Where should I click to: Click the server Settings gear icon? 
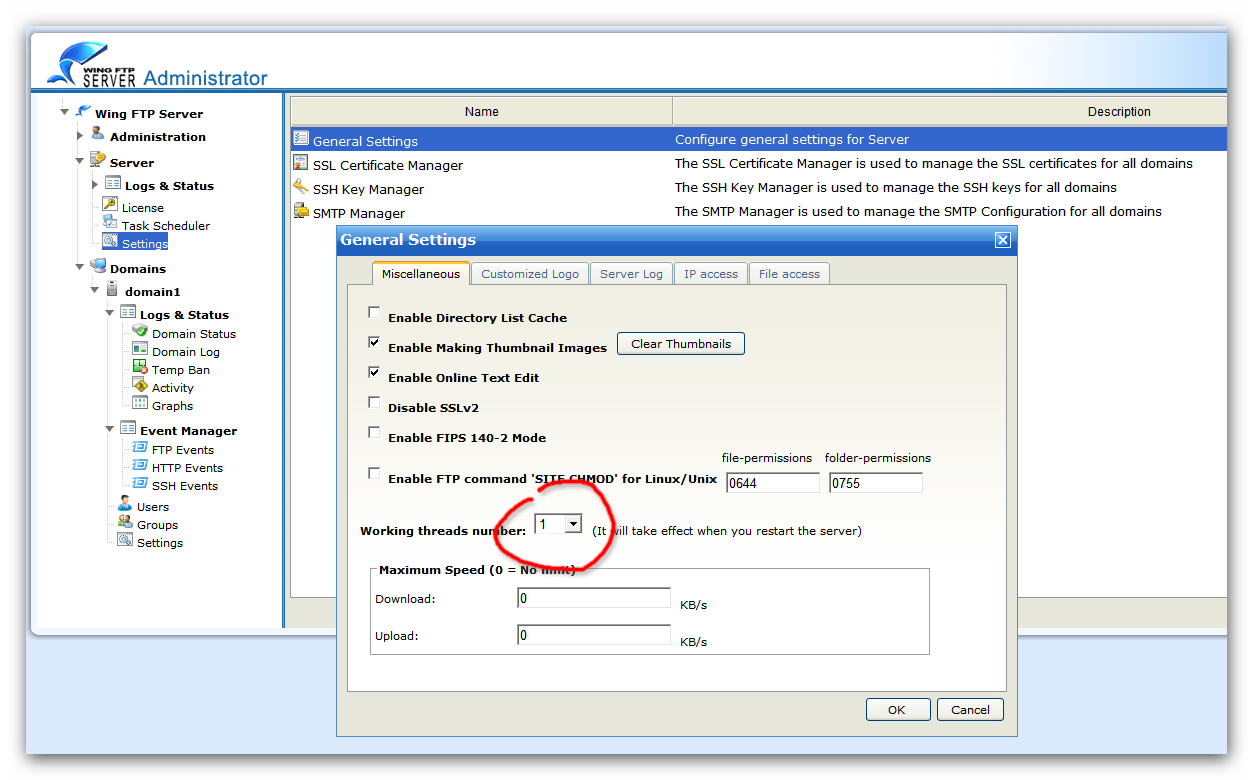click(110, 242)
